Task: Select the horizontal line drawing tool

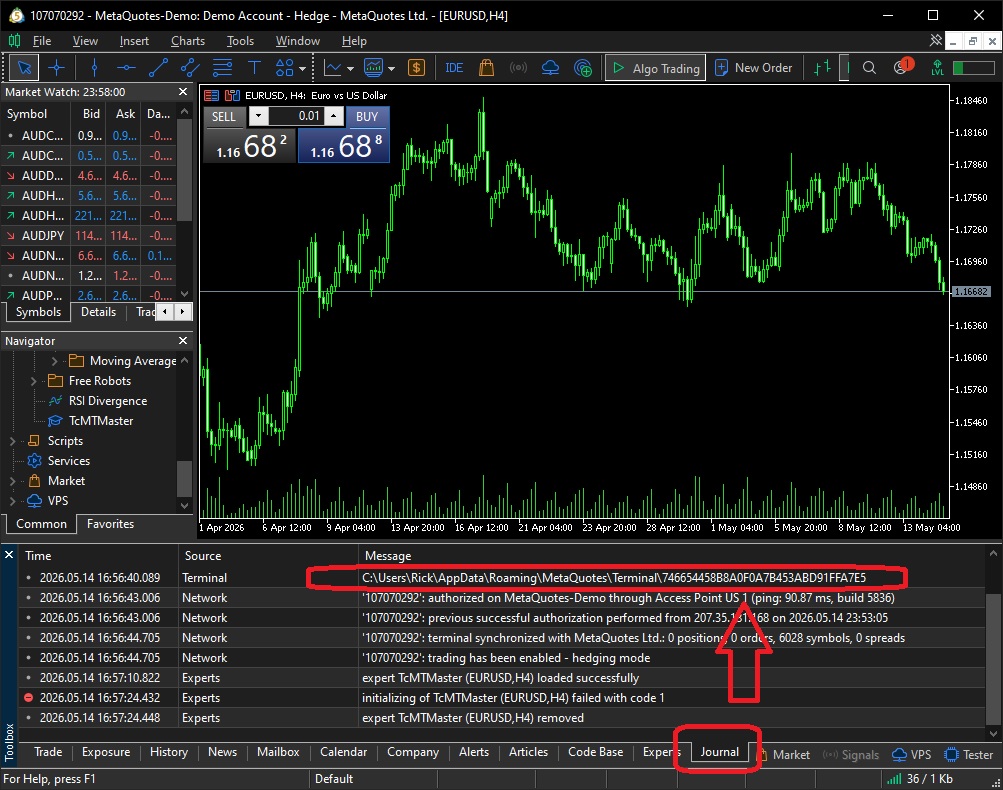Action: [126, 68]
